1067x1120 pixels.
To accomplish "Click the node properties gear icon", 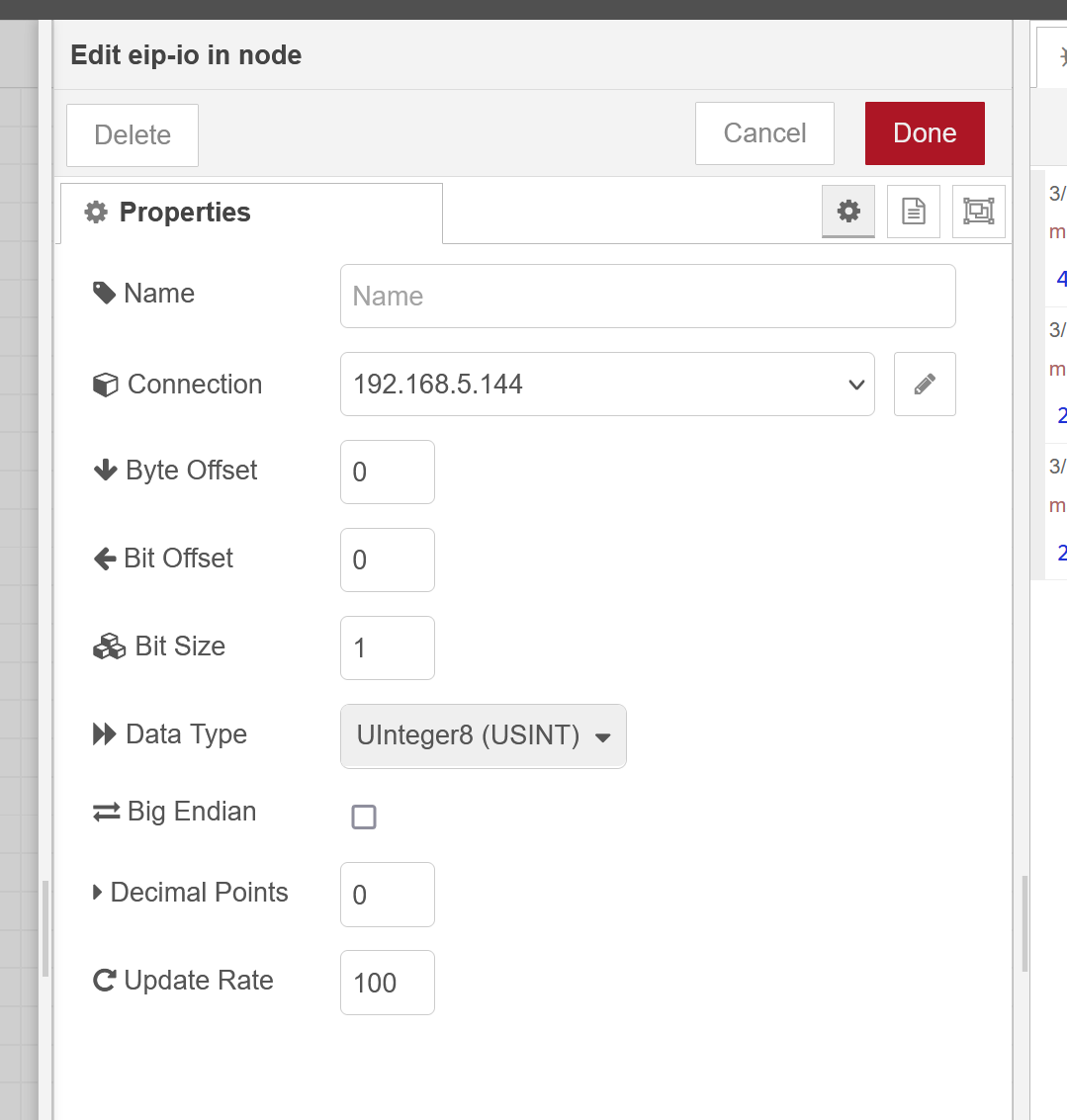I will click(848, 212).
